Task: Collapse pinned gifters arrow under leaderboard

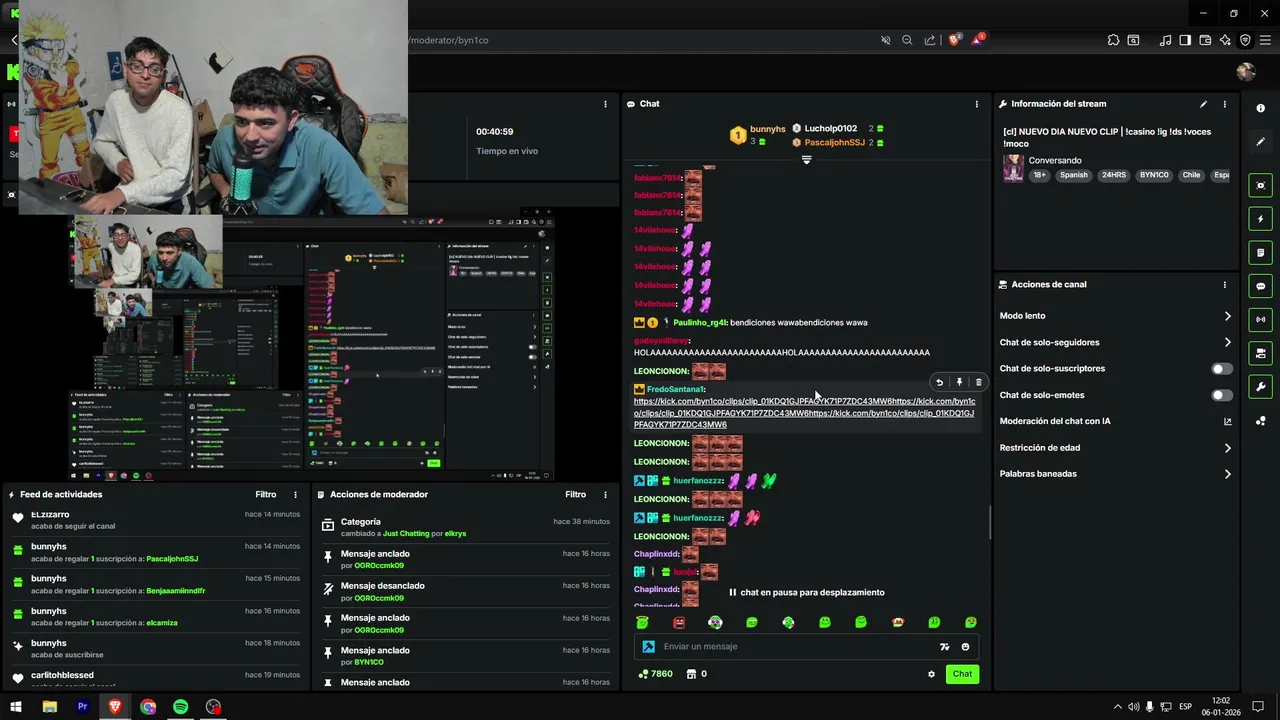Action: 806,160
